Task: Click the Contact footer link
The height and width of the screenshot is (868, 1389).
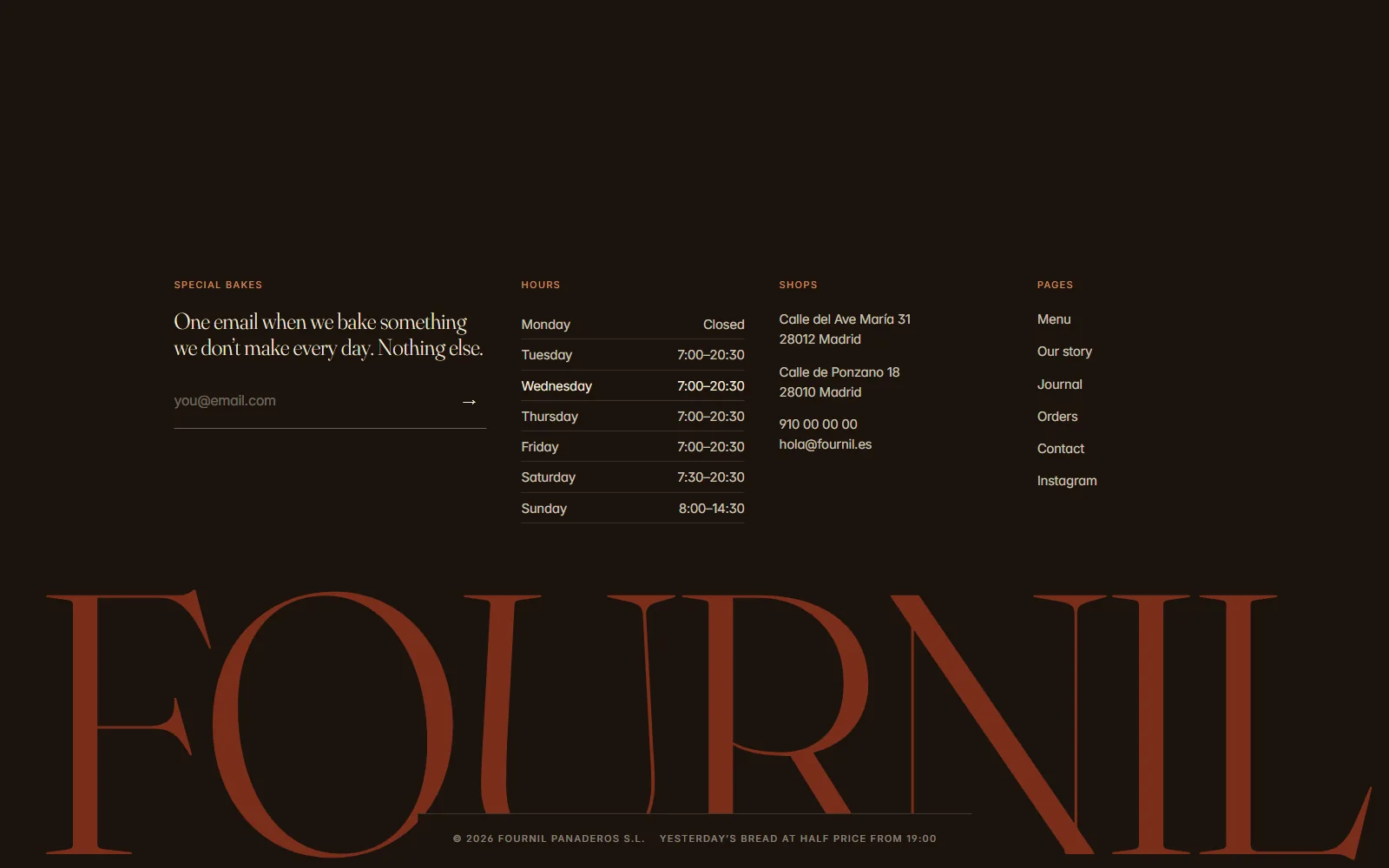Action: point(1061,449)
